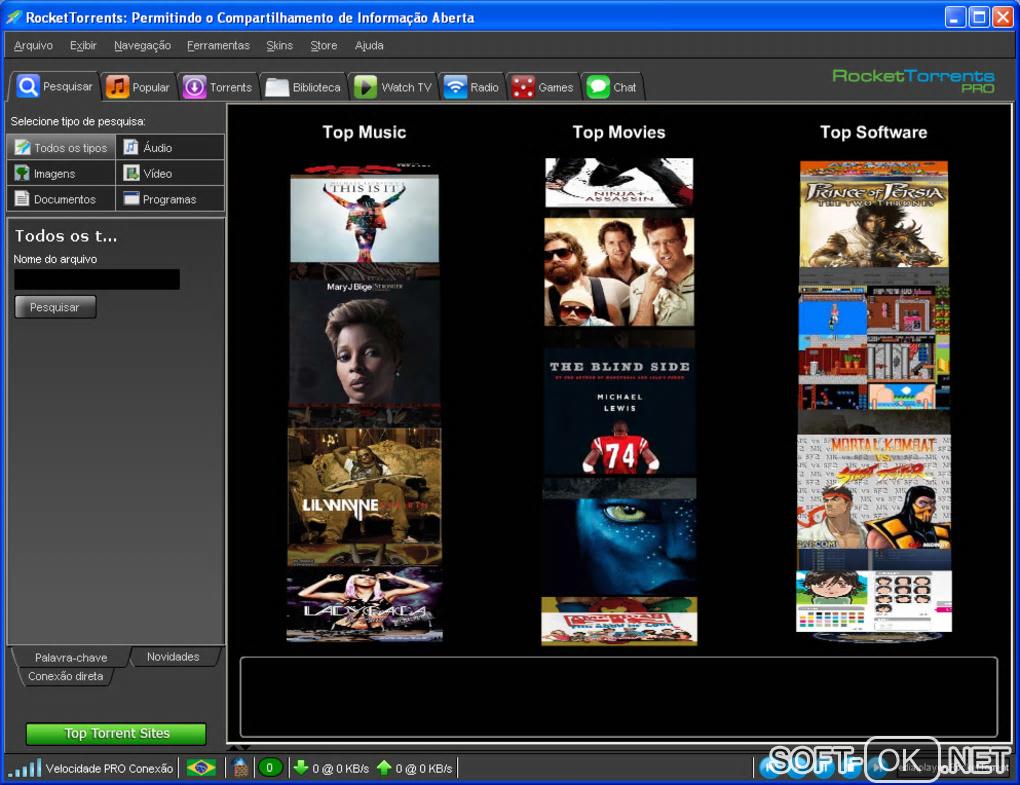Open the retro game screenshots collage thumbnail

[x=874, y=347]
